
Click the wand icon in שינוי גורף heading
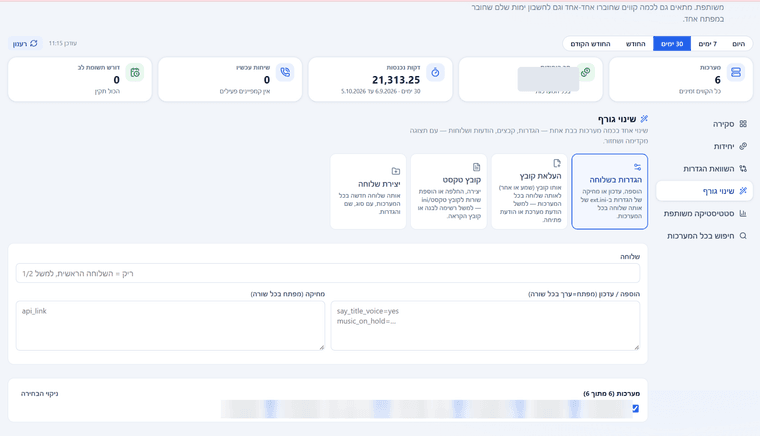[644, 119]
